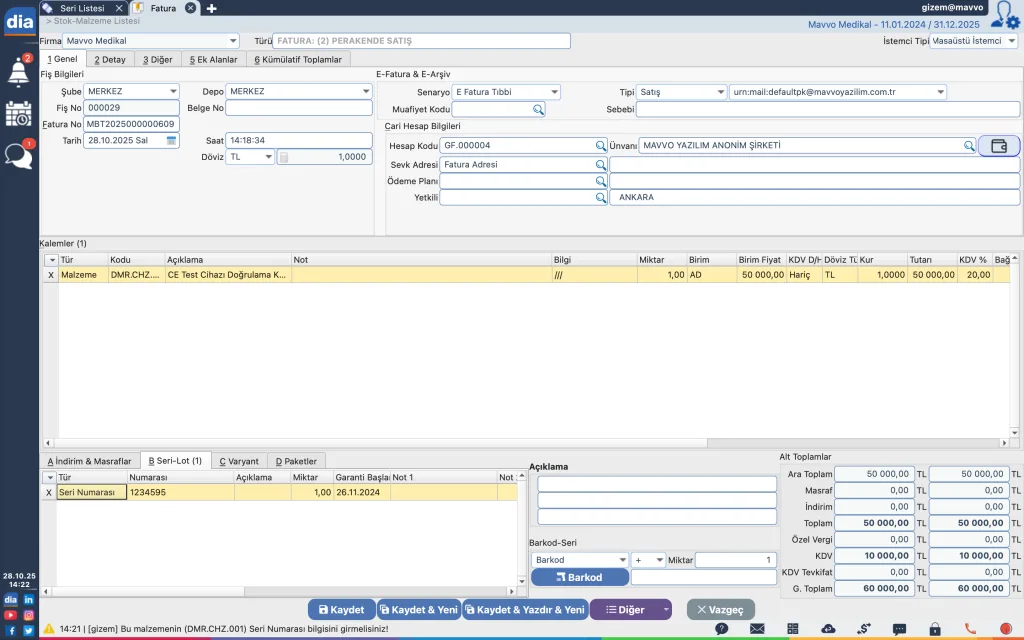Add a new tab with plus icon

coord(211,8)
